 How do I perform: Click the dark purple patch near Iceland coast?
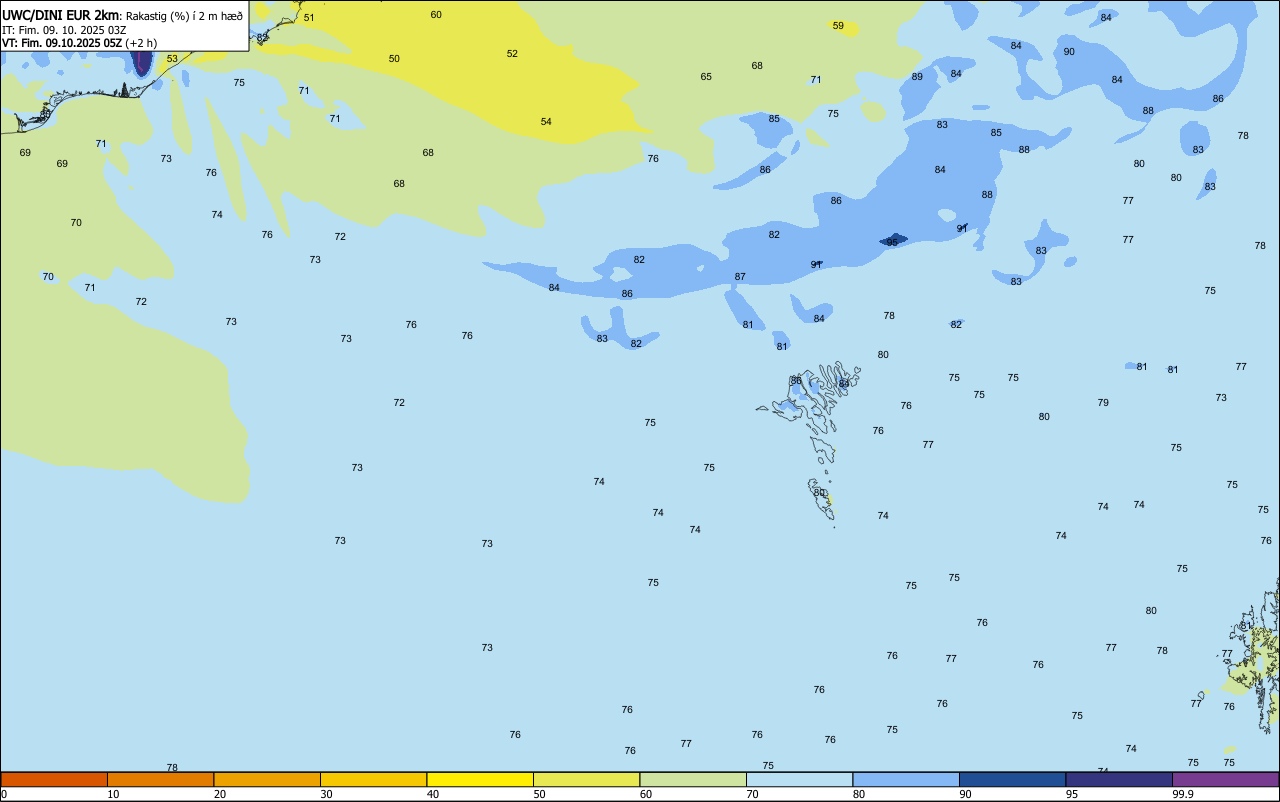(142, 61)
